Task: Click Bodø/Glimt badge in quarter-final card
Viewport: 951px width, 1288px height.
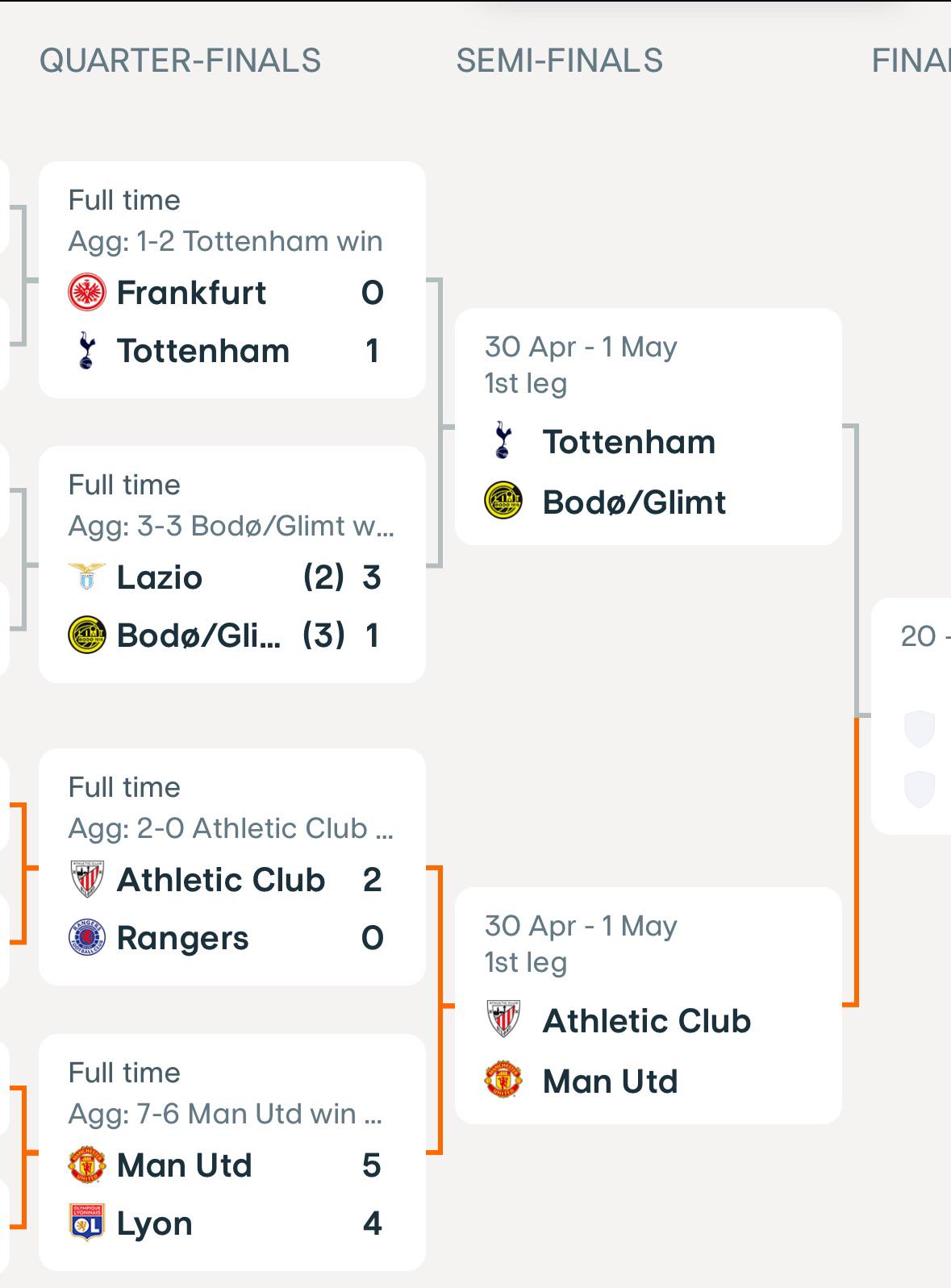Action: pos(87,636)
